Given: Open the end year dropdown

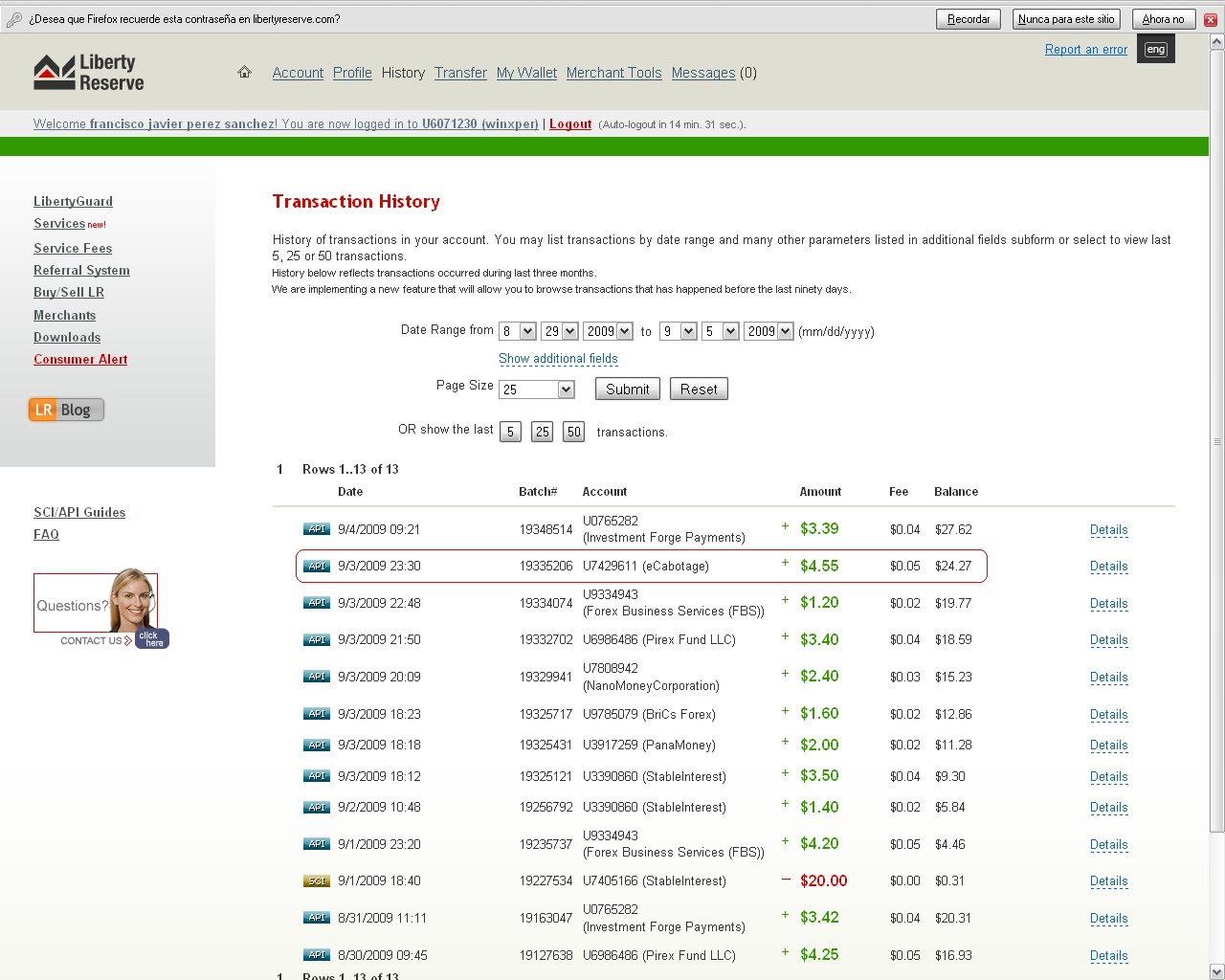Looking at the screenshot, I should 769,331.
